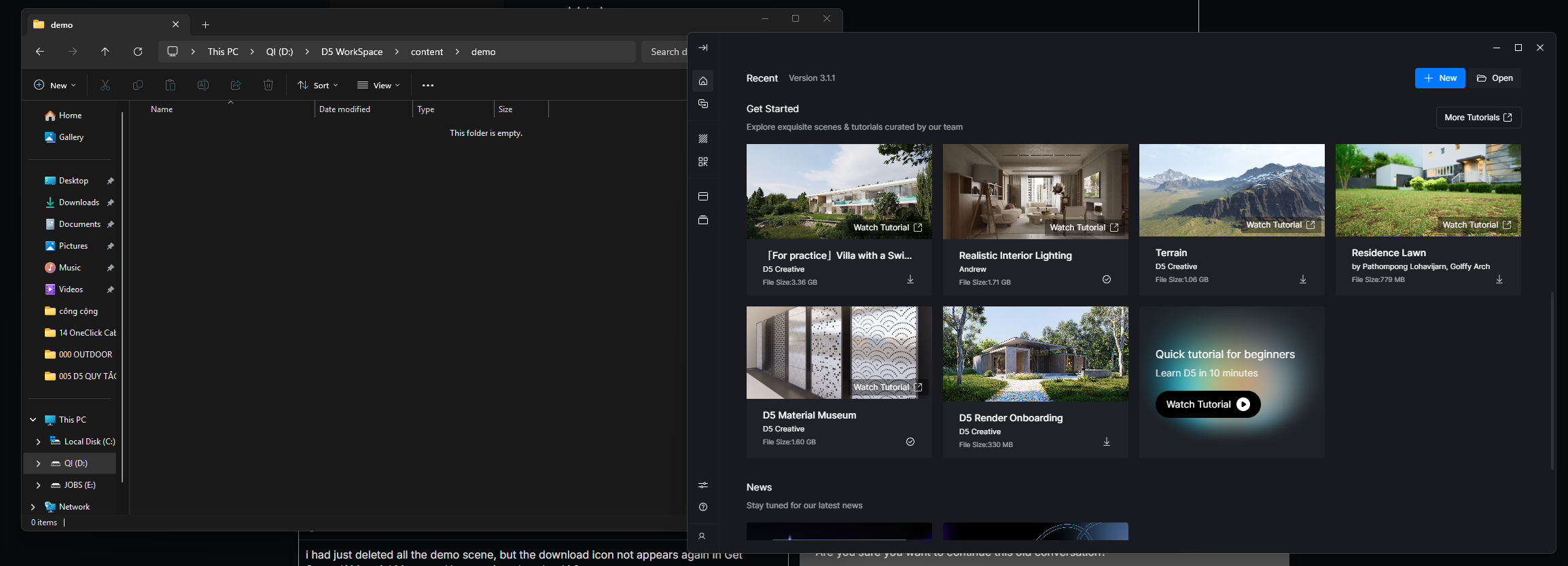
Task: Click the help question mark icon
Action: [703, 507]
